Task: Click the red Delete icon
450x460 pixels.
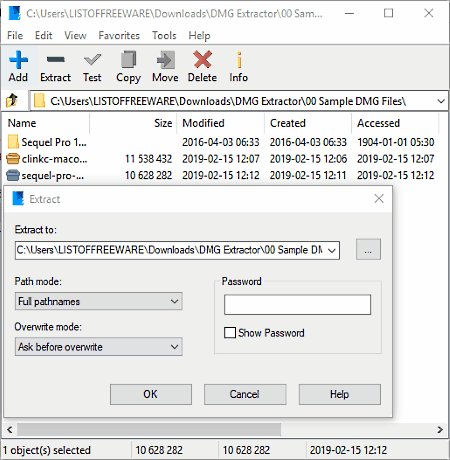Action: tap(202, 60)
